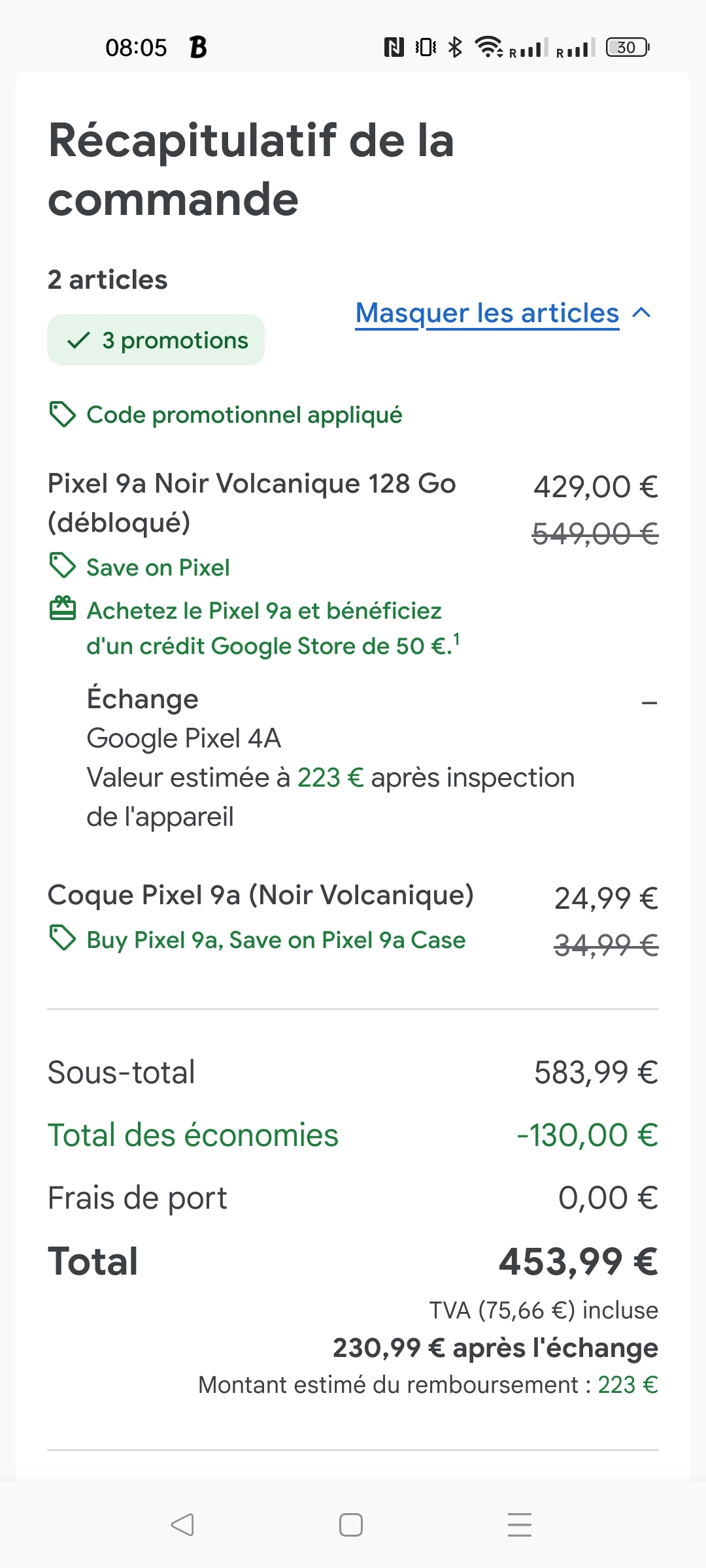Tap the Android home square icon
The width and height of the screenshot is (706, 1568).
pyautogui.click(x=351, y=1525)
